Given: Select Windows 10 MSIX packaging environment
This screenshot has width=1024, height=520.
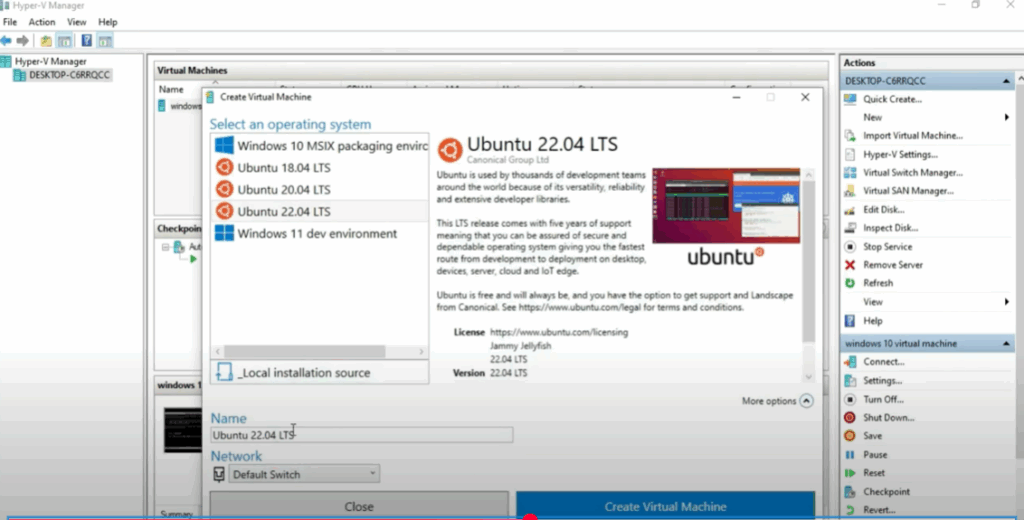Looking at the screenshot, I should 320,146.
